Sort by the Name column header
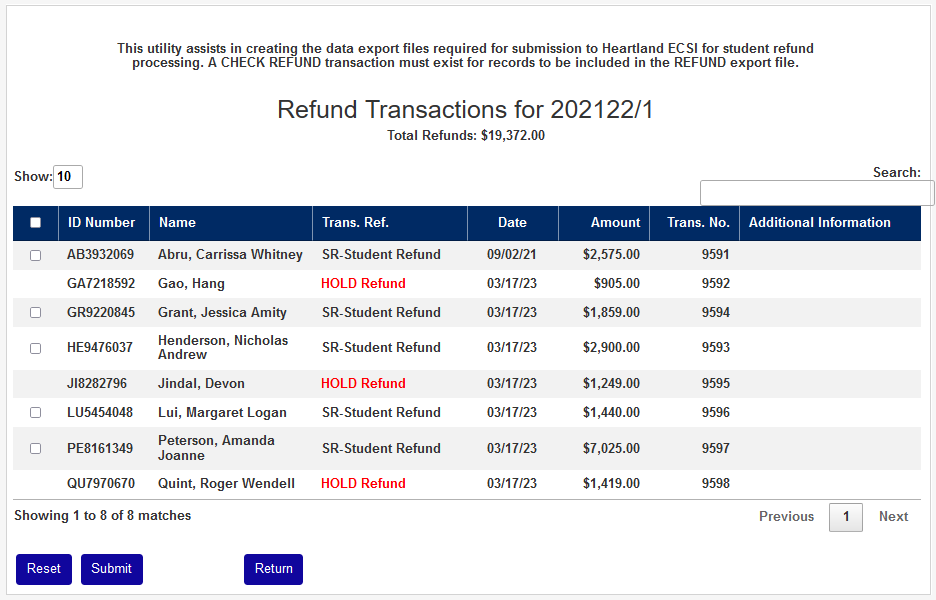This screenshot has width=936, height=600. tap(180, 223)
